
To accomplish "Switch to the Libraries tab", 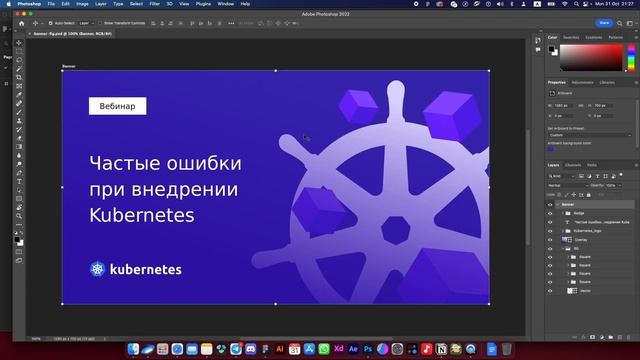I will 607,82.
